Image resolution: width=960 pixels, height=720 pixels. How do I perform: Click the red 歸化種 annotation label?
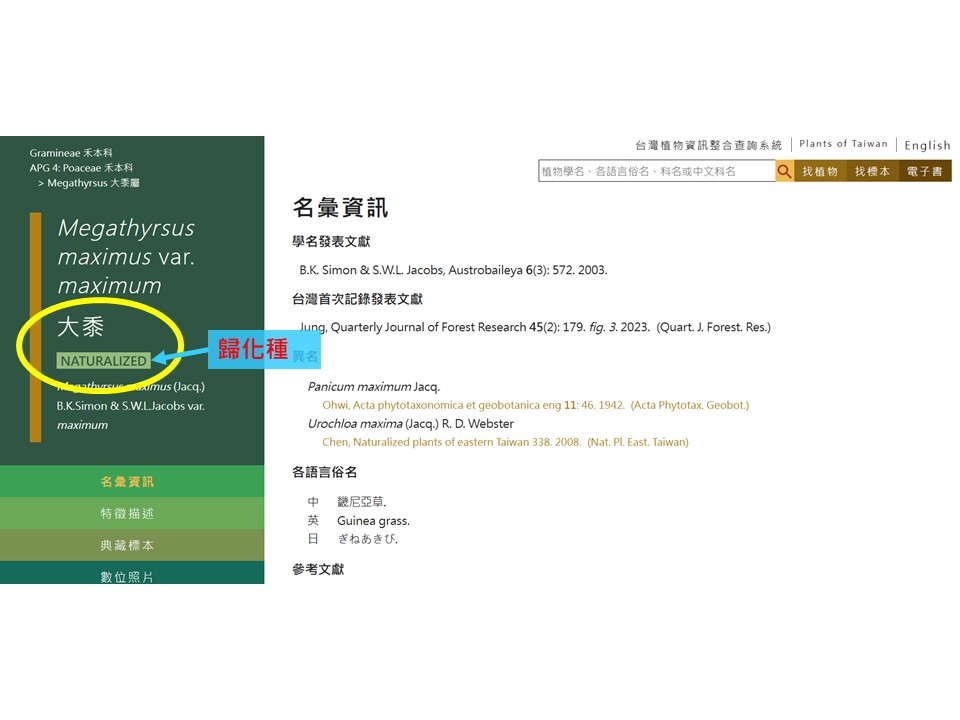[254, 349]
